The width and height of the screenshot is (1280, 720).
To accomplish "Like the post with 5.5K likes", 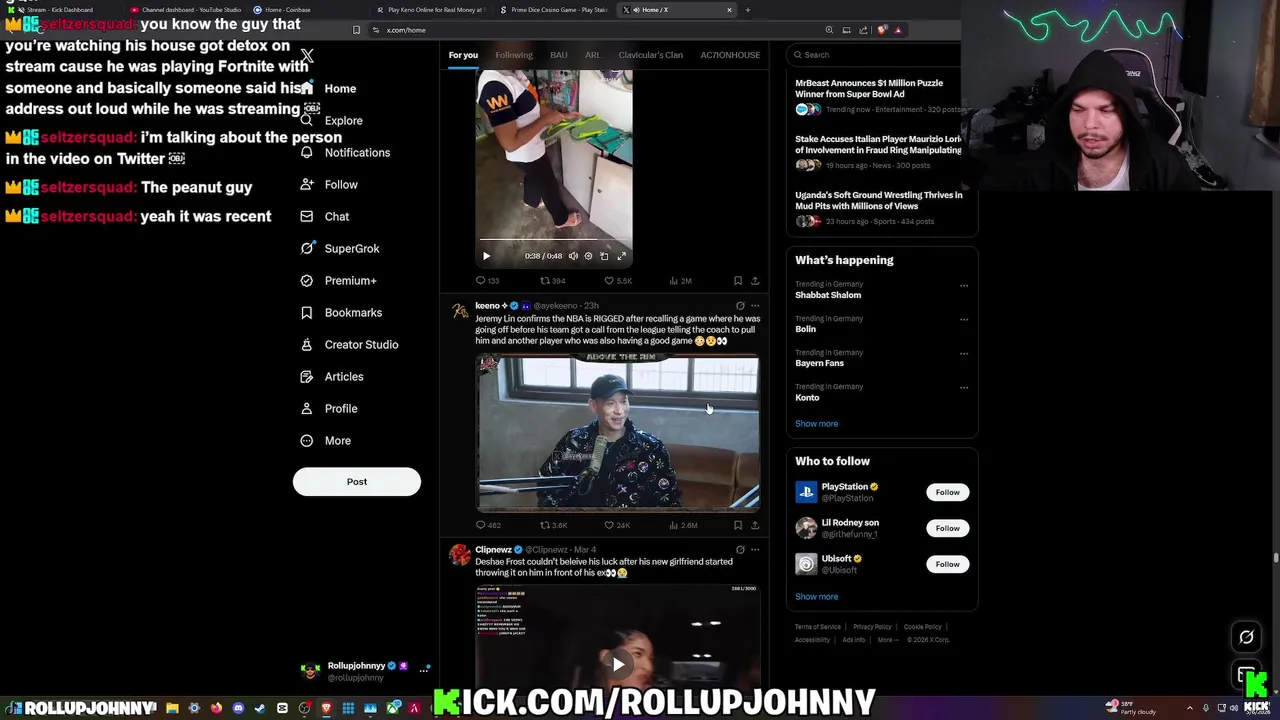I will [x=617, y=281].
